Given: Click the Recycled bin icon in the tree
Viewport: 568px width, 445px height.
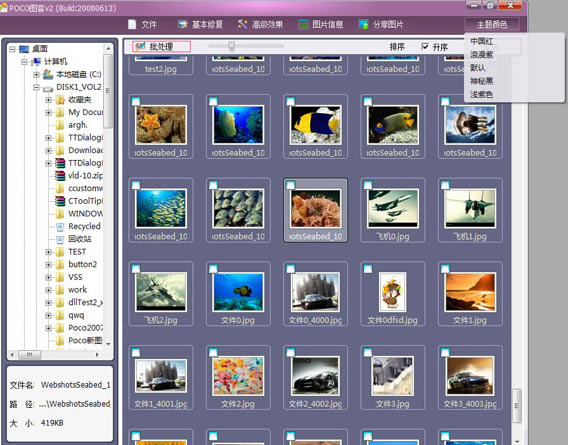Looking at the screenshot, I should click(60, 226).
